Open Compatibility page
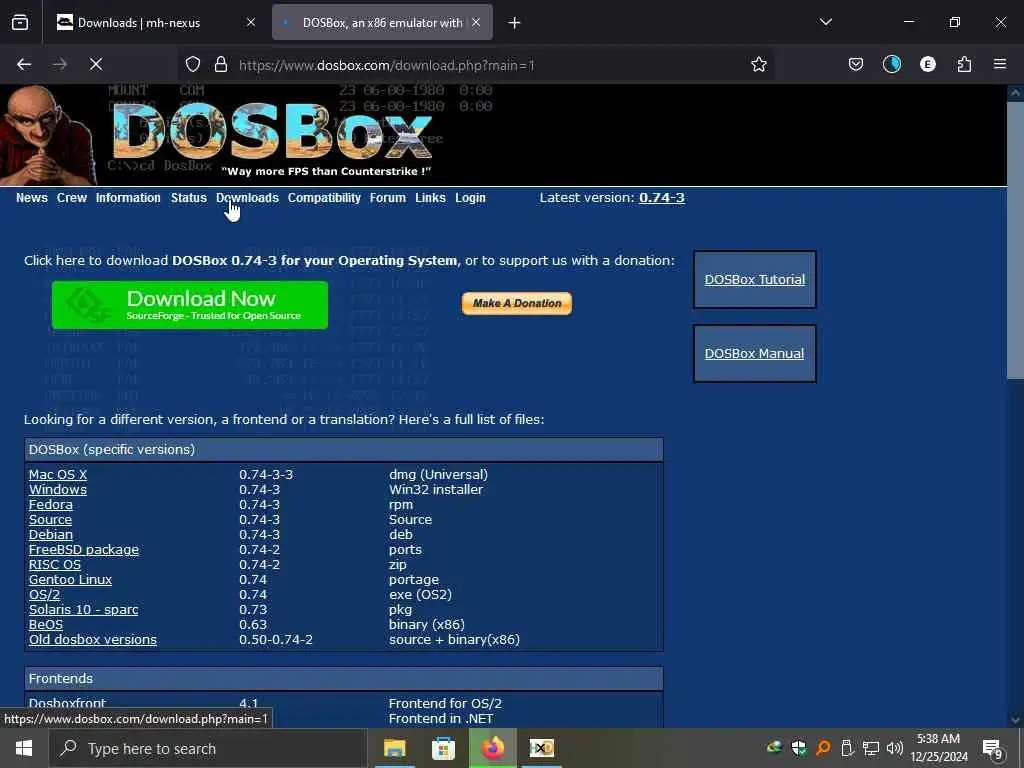 pos(324,198)
